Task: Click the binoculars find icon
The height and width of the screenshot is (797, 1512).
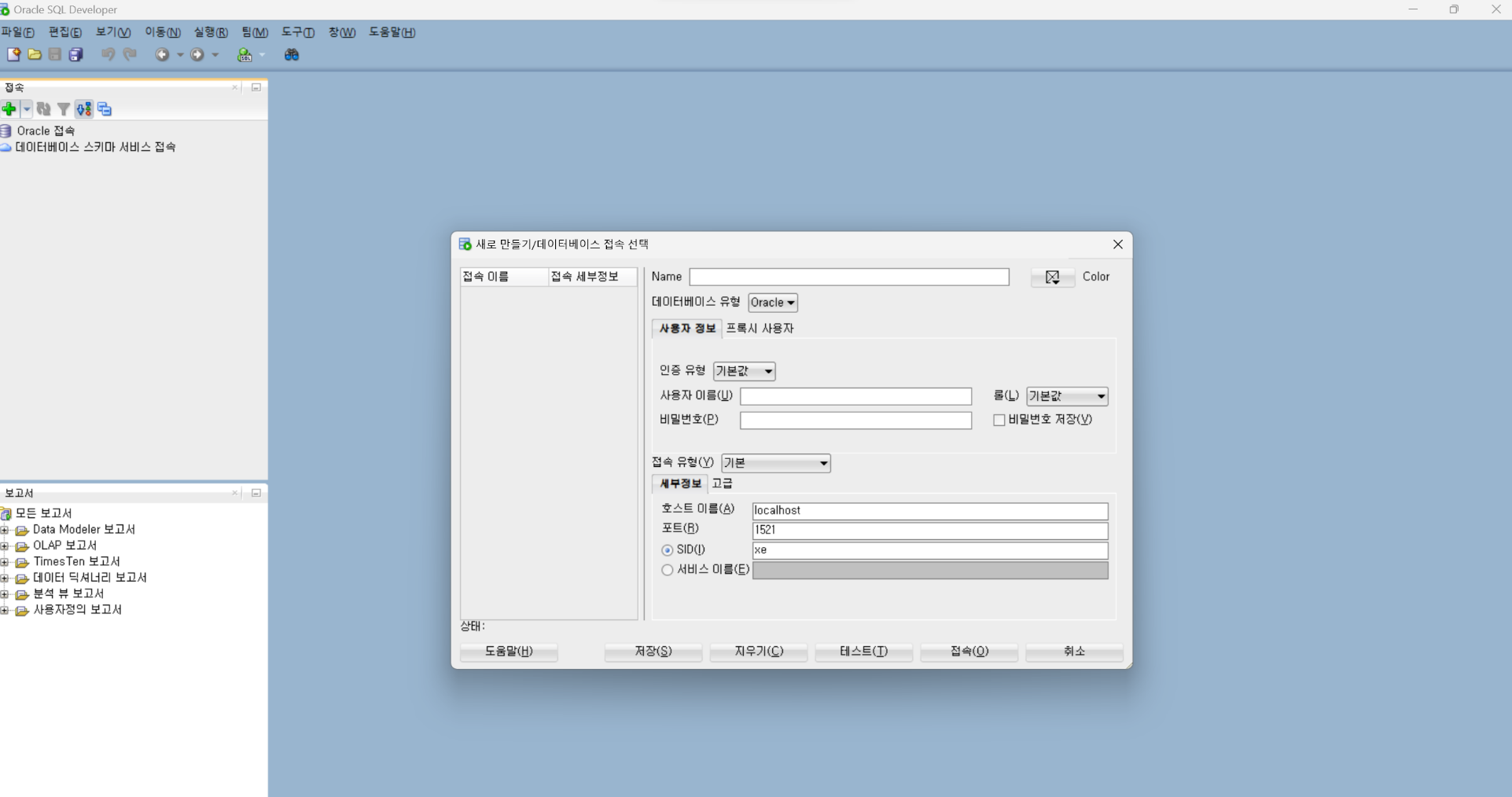Action: (x=292, y=54)
